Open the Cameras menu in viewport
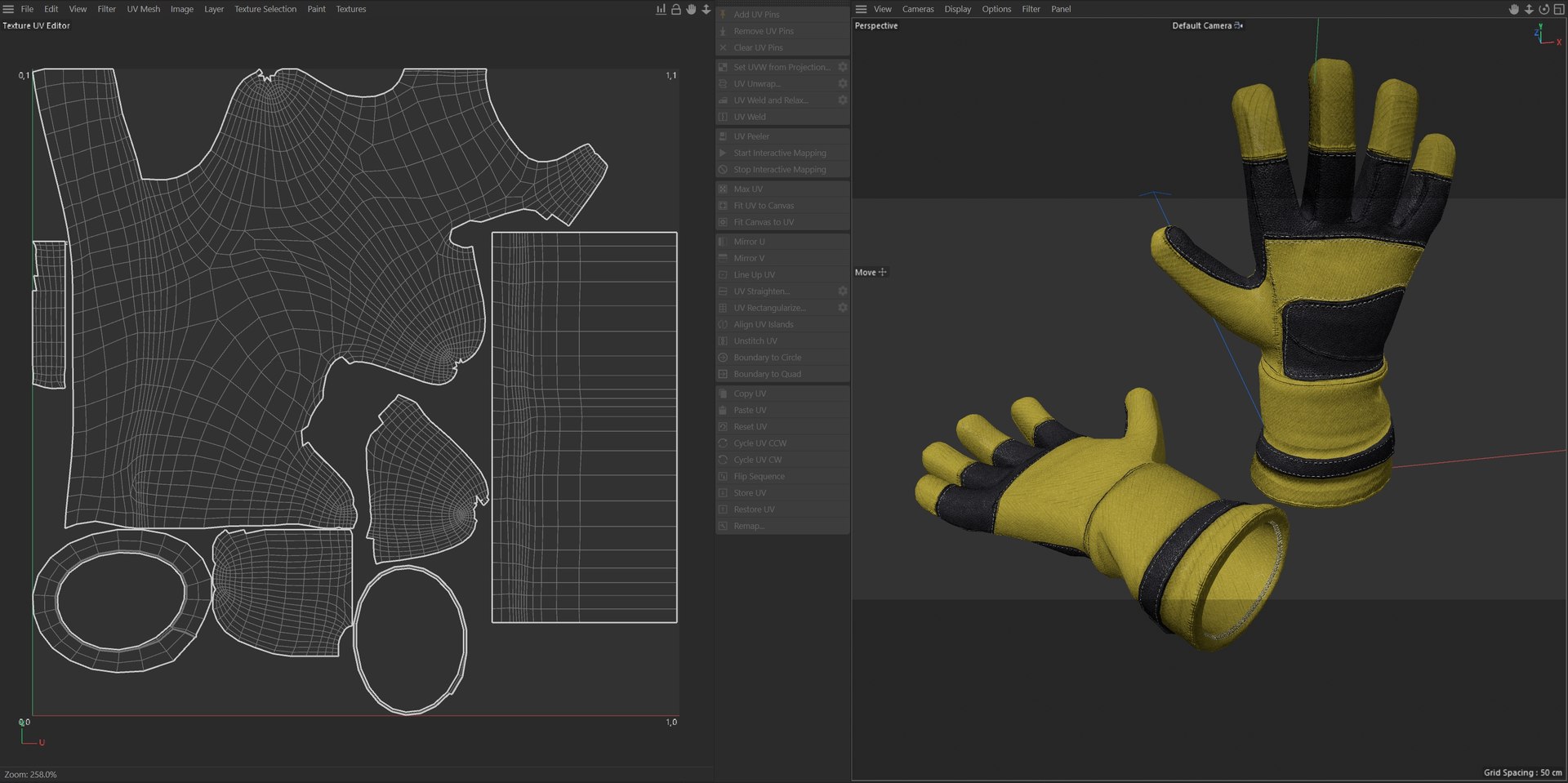The image size is (1568, 783). [x=918, y=9]
